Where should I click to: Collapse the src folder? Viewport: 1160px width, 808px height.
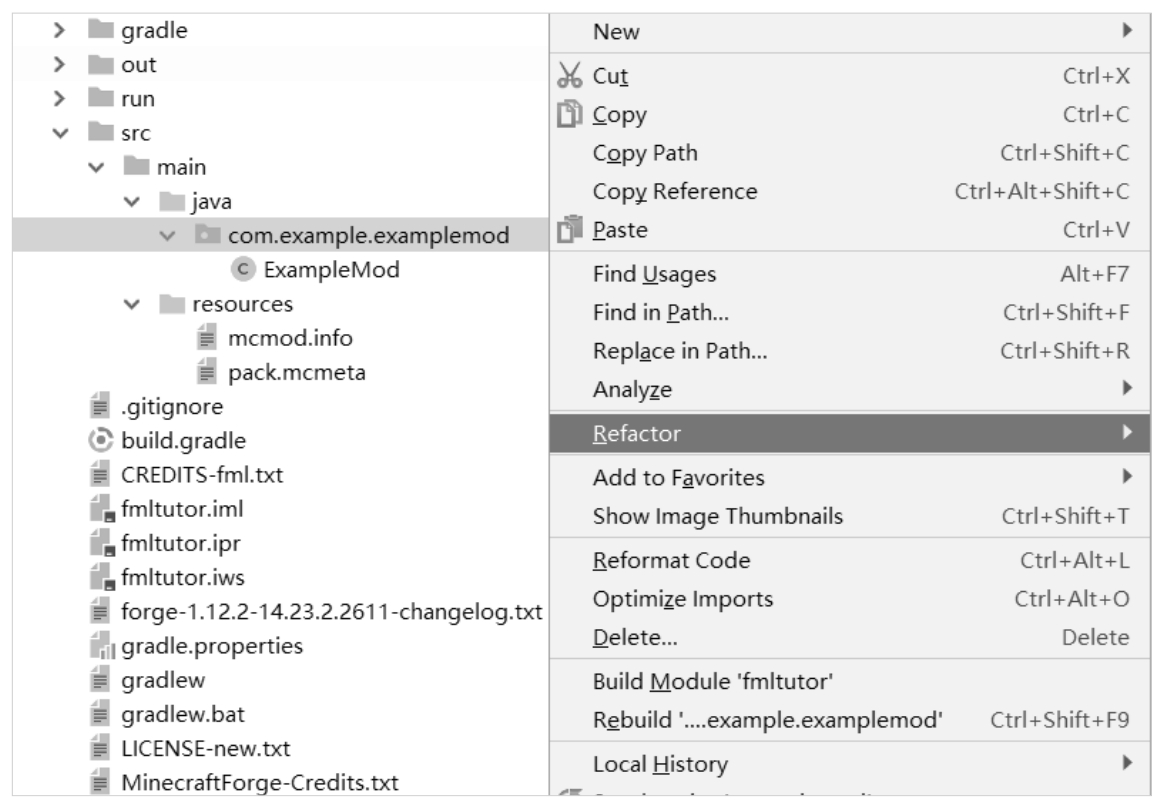tap(60, 132)
